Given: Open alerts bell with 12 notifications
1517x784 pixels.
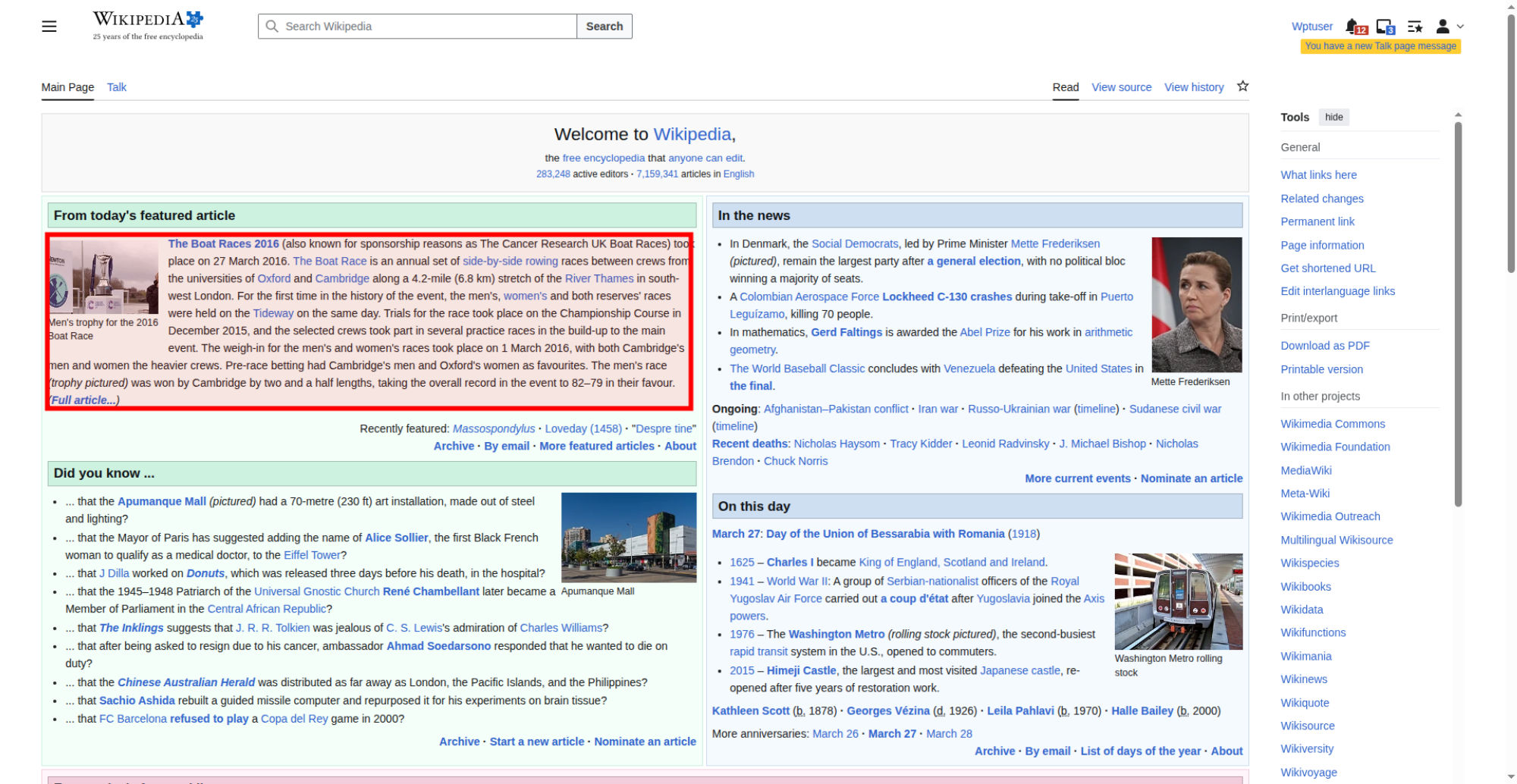Looking at the screenshot, I should [x=1354, y=27].
